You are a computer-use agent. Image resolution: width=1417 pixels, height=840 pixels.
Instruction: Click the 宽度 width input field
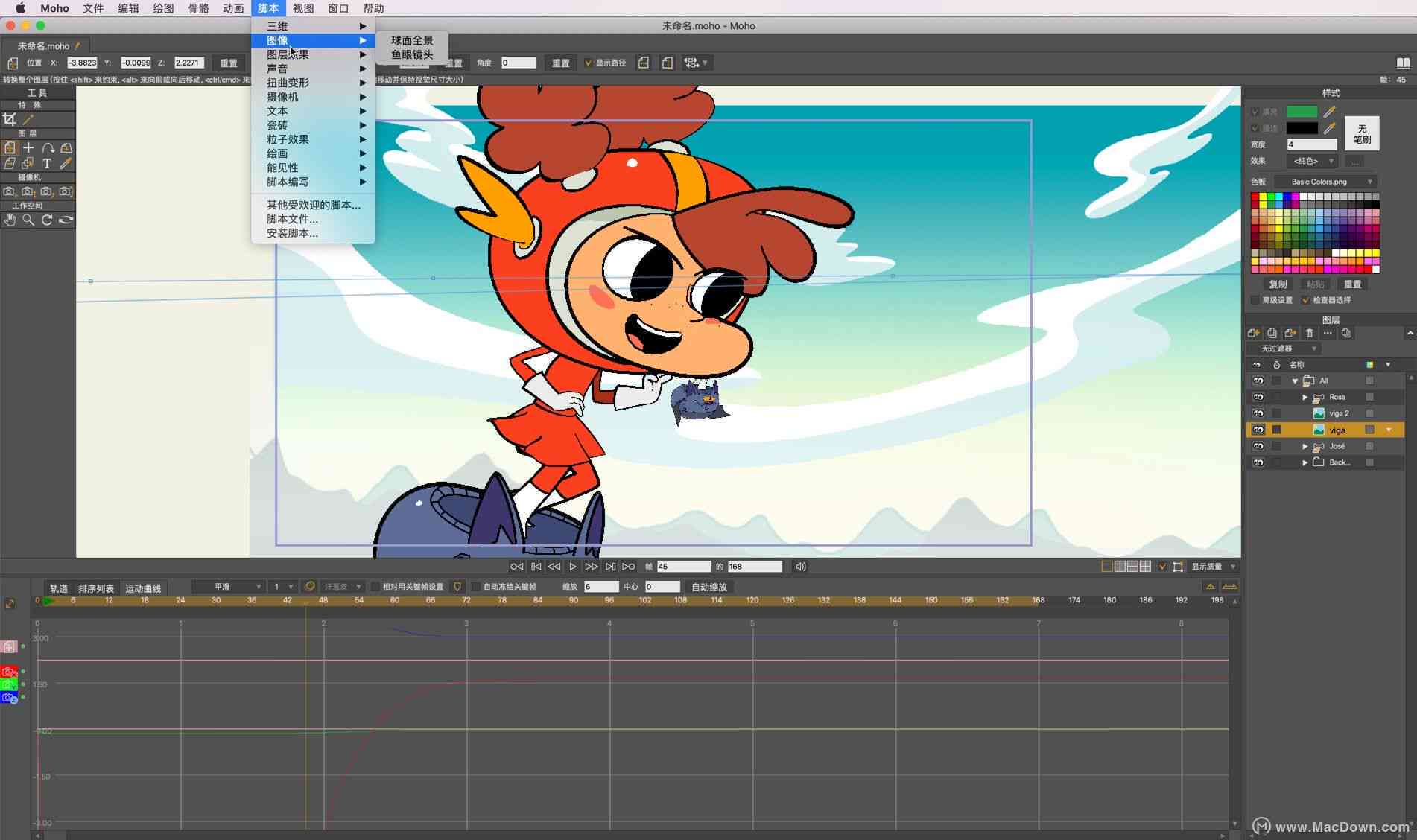pyautogui.click(x=1311, y=144)
